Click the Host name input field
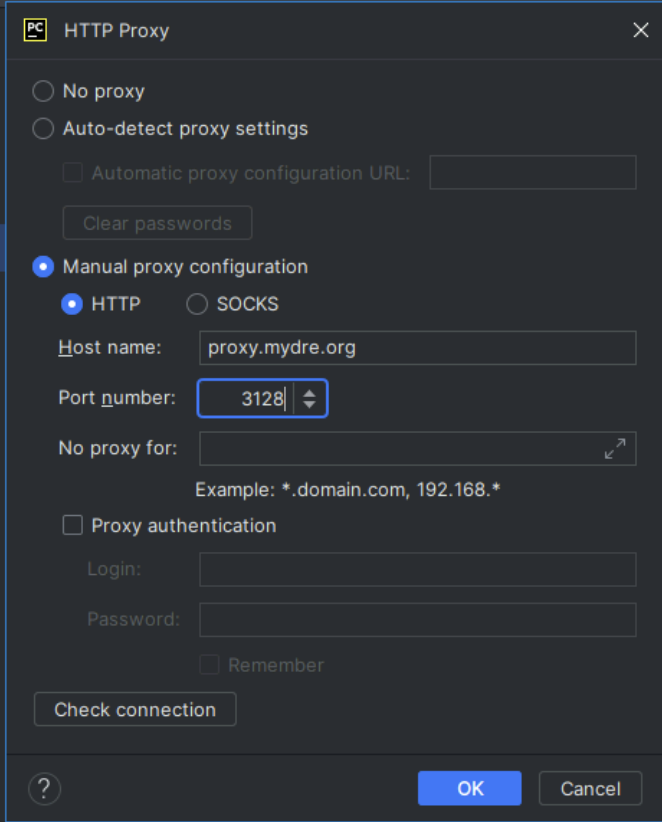The image size is (662, 822). click(x=418, y=348)
